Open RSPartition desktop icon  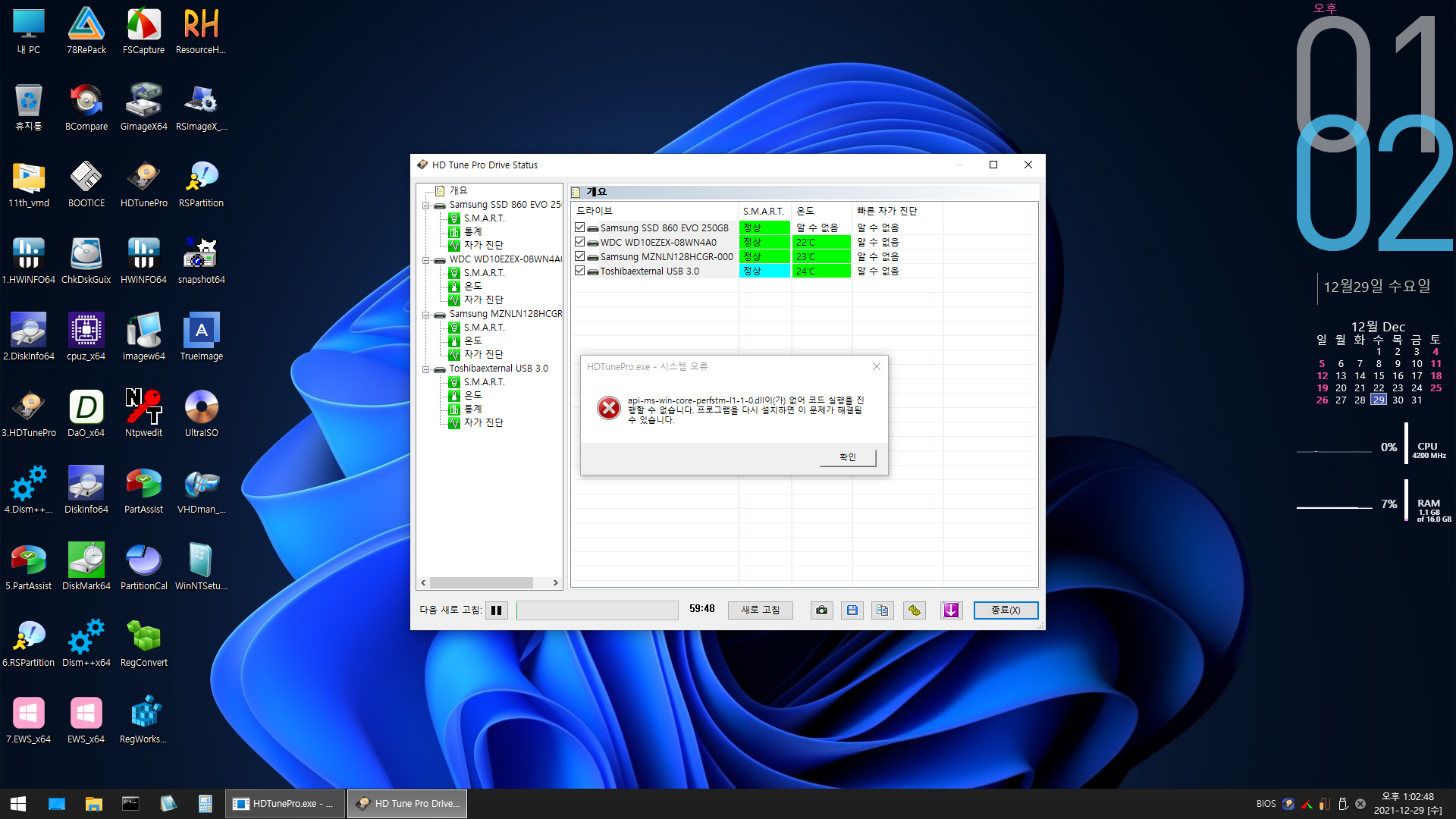[x=201, y=184]
